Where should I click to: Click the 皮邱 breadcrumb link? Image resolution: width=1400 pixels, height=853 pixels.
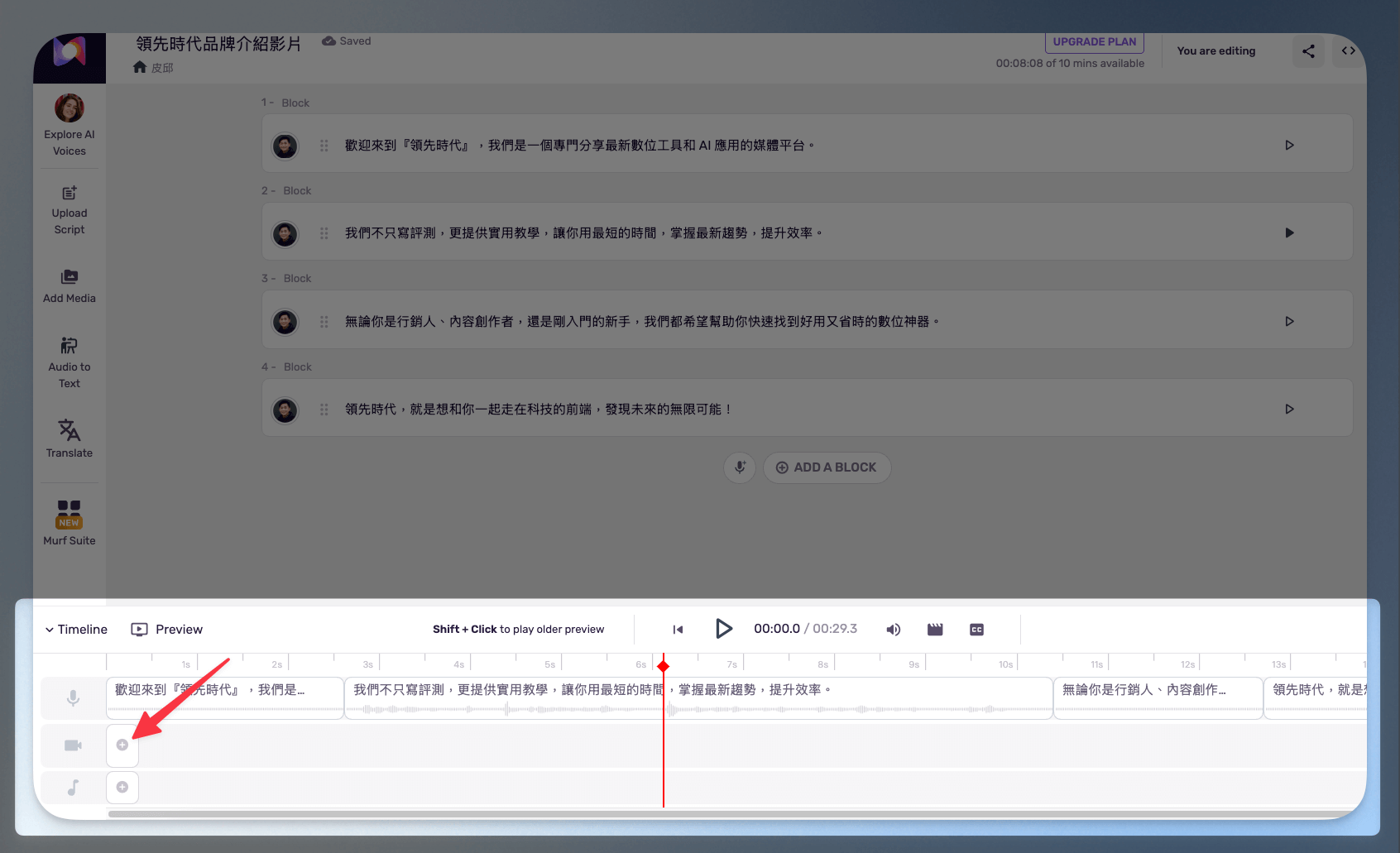click(162, 68)
